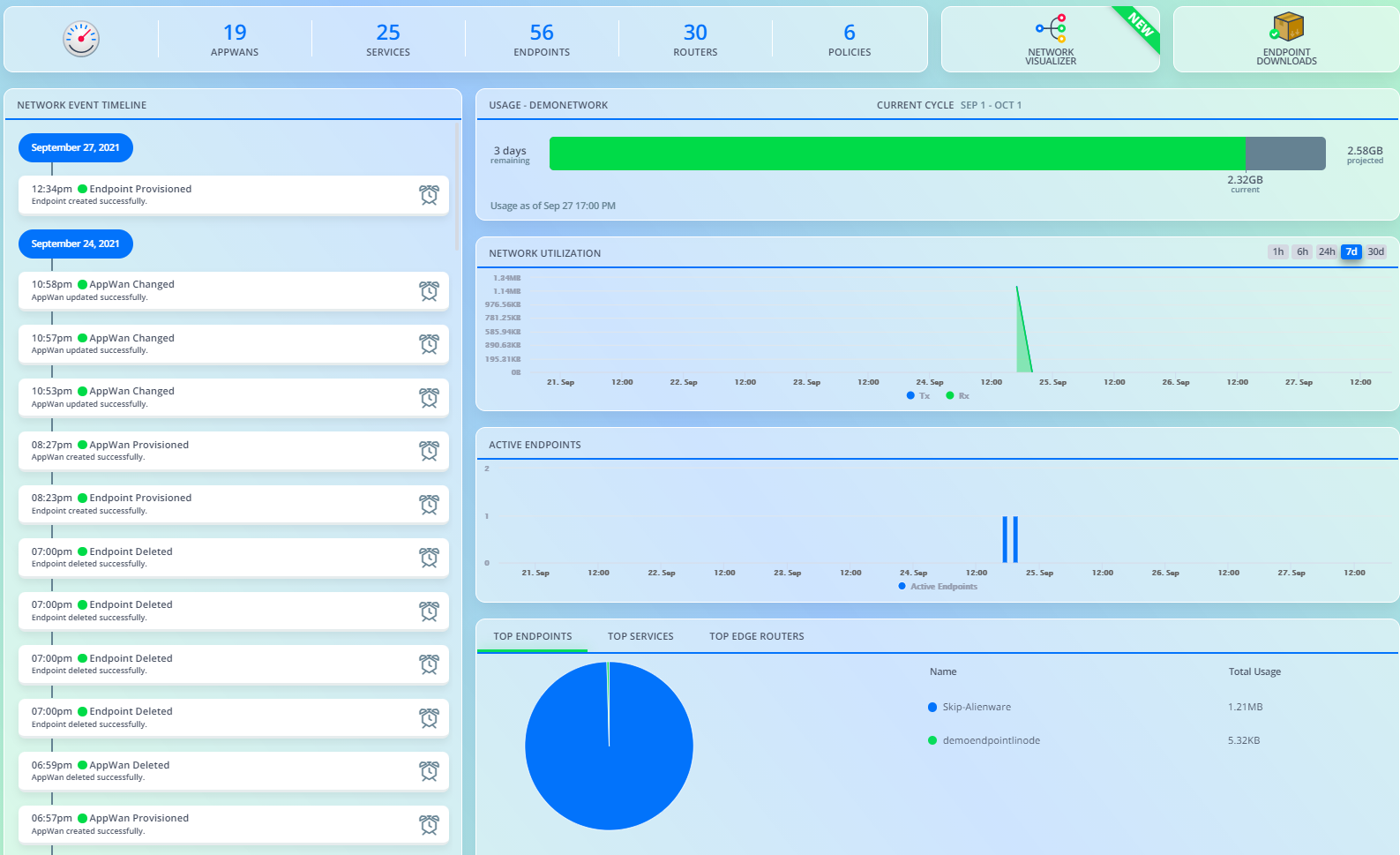Click blue Skip-Alienware legend dot
The image size is (1400, 855).
[932, 707]
